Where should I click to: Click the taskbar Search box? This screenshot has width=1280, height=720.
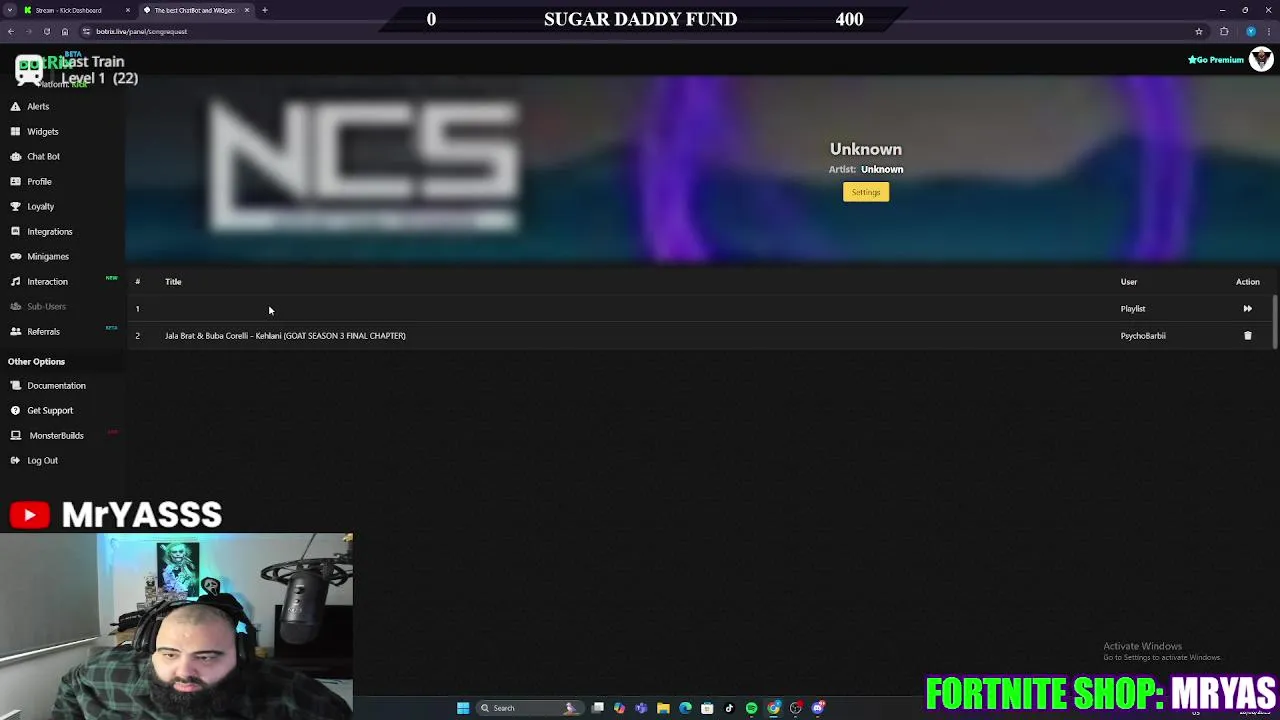click(530, 708)
